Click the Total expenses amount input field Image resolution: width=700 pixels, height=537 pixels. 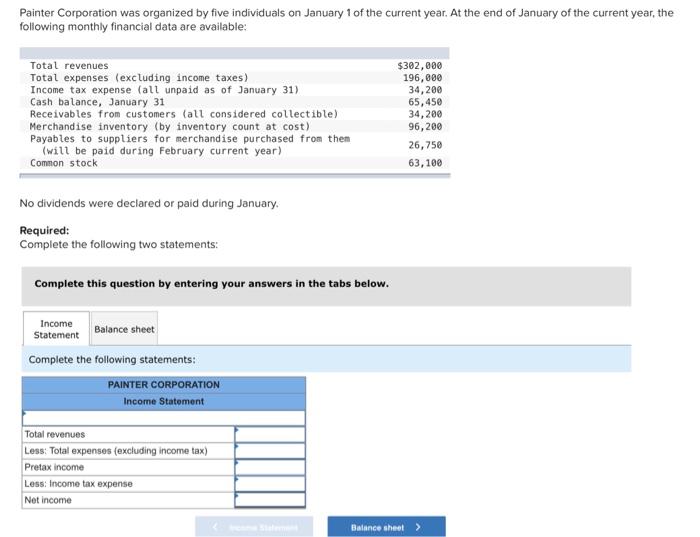pyautogui.click(x=270, y=451)
